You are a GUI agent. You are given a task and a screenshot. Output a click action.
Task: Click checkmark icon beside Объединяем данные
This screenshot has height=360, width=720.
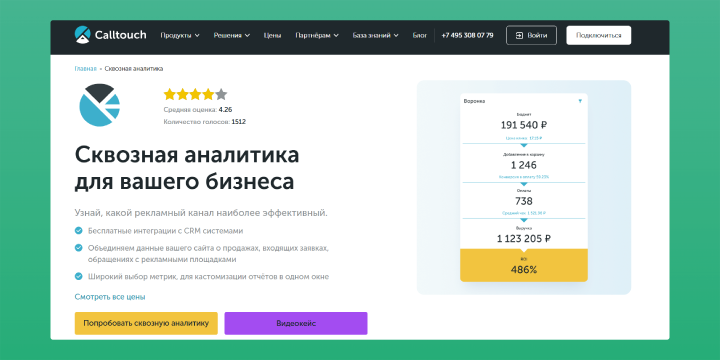(x=79, y=248)
